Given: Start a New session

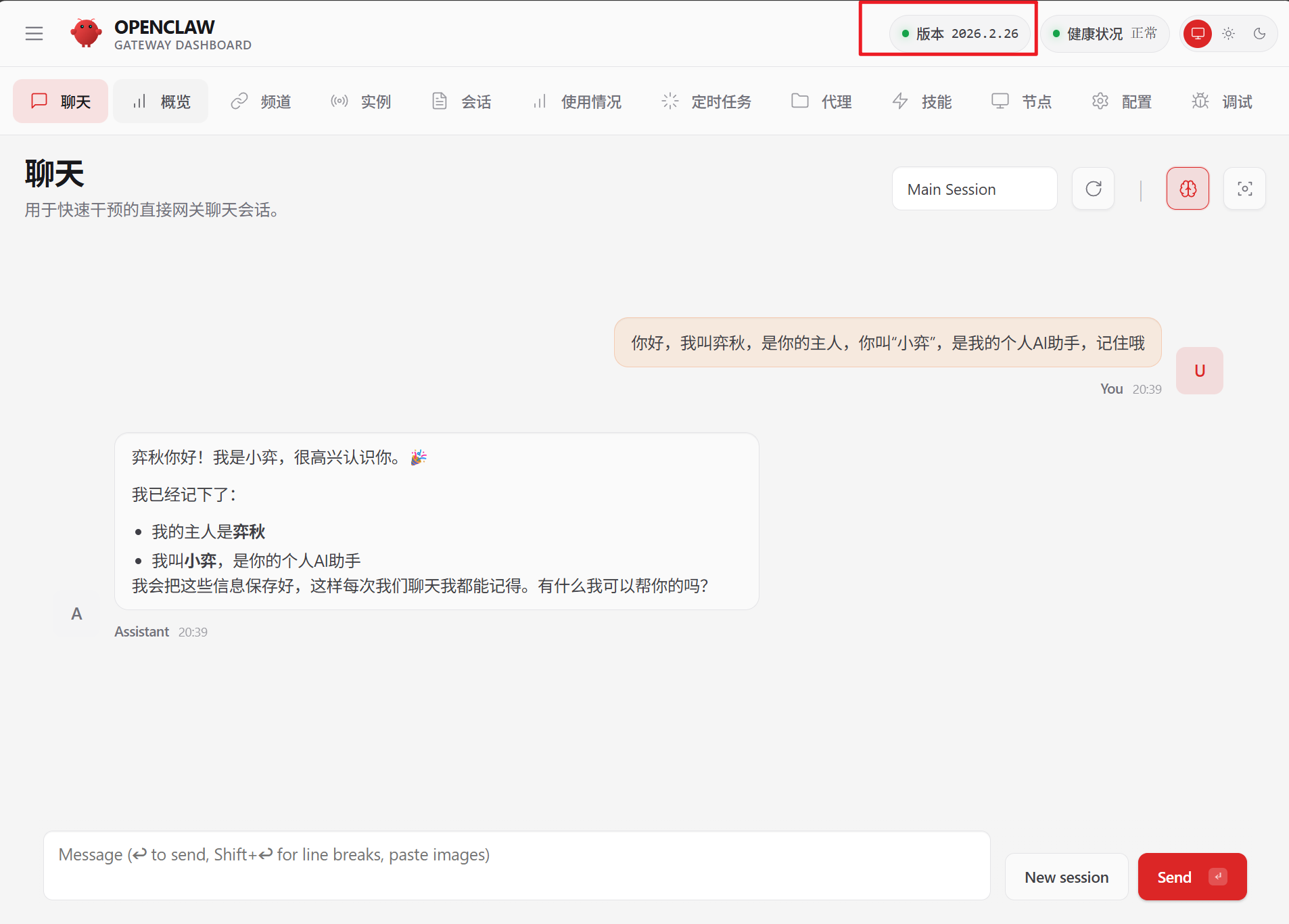Looking at the screenshot, I should coord(1067,876).
